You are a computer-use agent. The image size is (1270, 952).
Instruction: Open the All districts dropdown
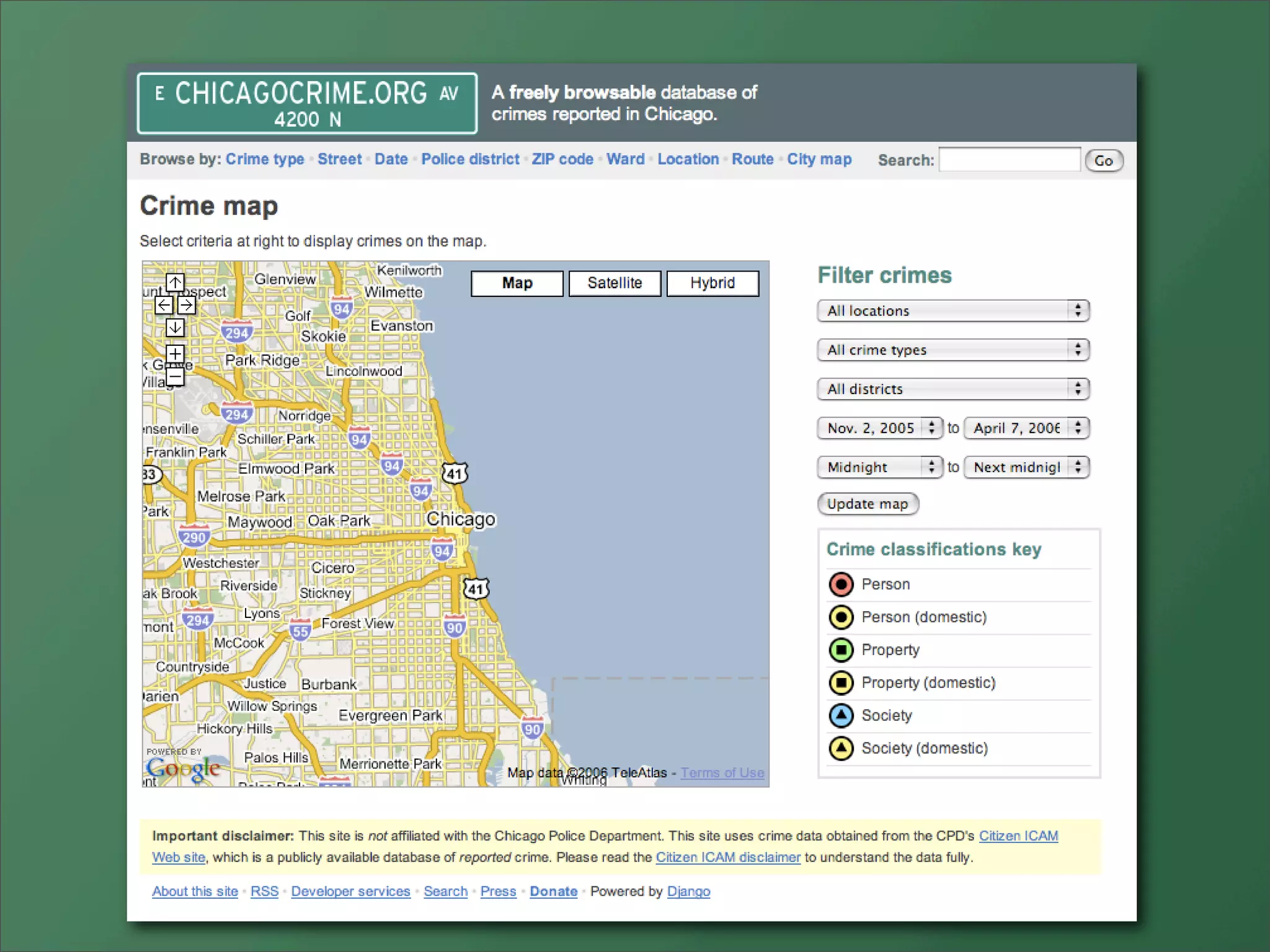coord(952,389)
